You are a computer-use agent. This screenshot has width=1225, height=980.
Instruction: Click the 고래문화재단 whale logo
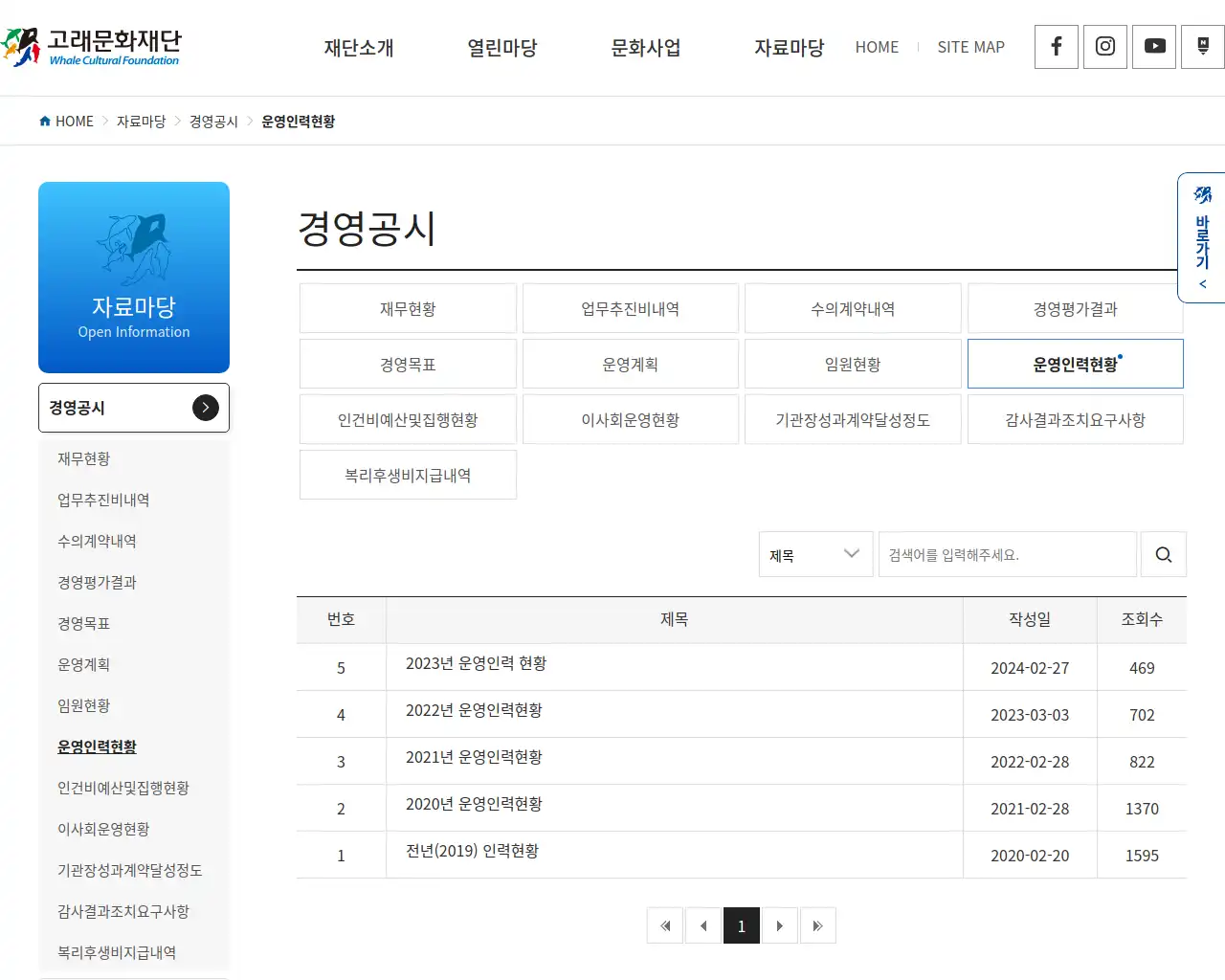click(91, 47)
